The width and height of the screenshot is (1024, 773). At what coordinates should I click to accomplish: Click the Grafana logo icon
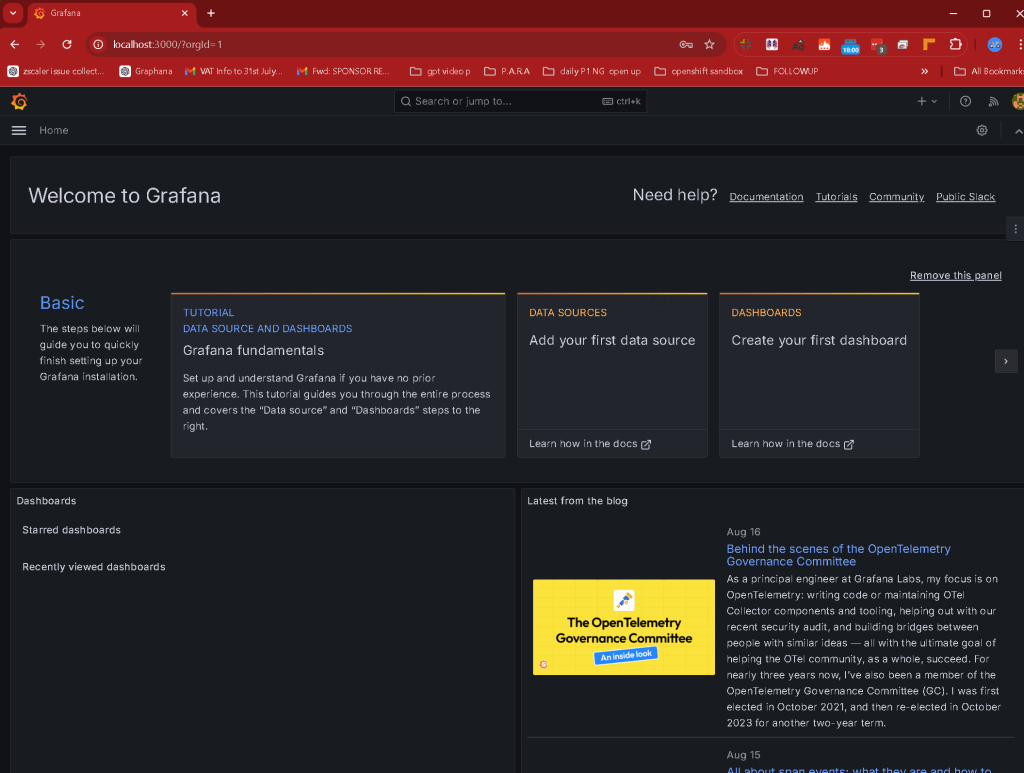(19, 101)
